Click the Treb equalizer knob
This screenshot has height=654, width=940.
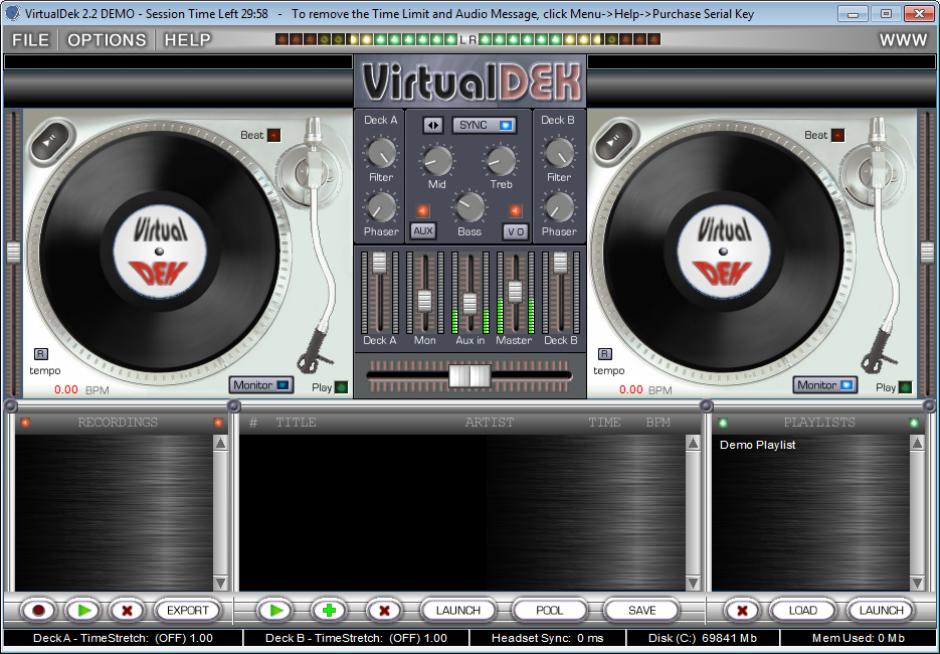[x=501, y=160]
